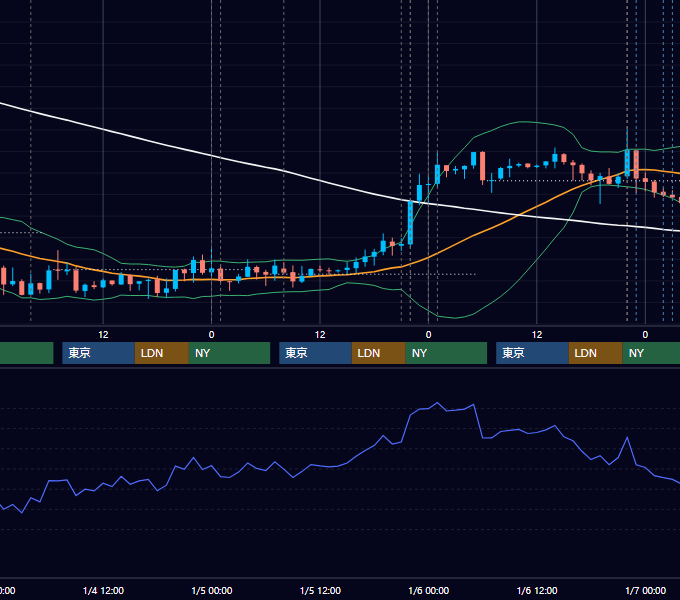Select the tall blue breakout candle before 1/6 00:00
The height and width of the screenshot is (600, 680).
[x=410, y=223]
